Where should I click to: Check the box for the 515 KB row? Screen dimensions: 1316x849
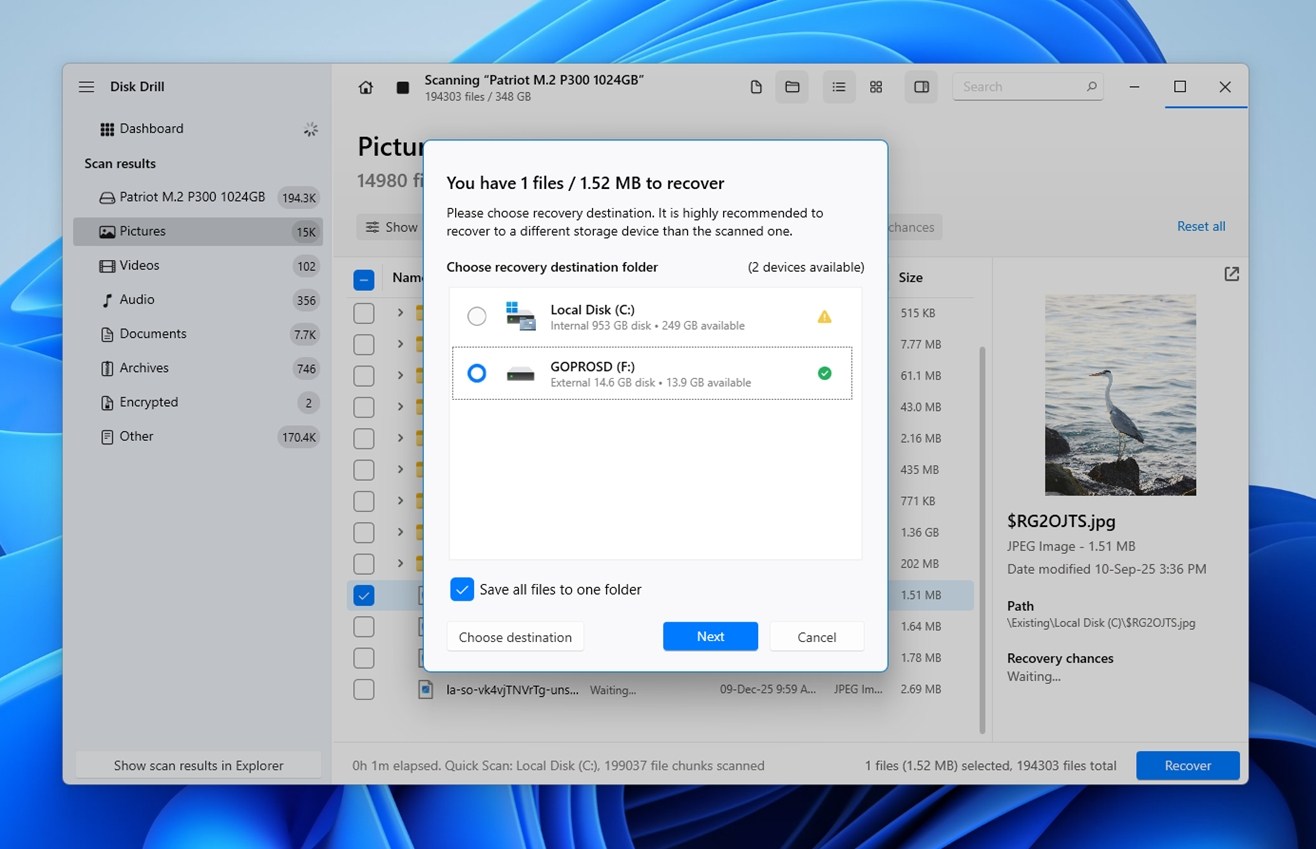[x=364, y=313]
